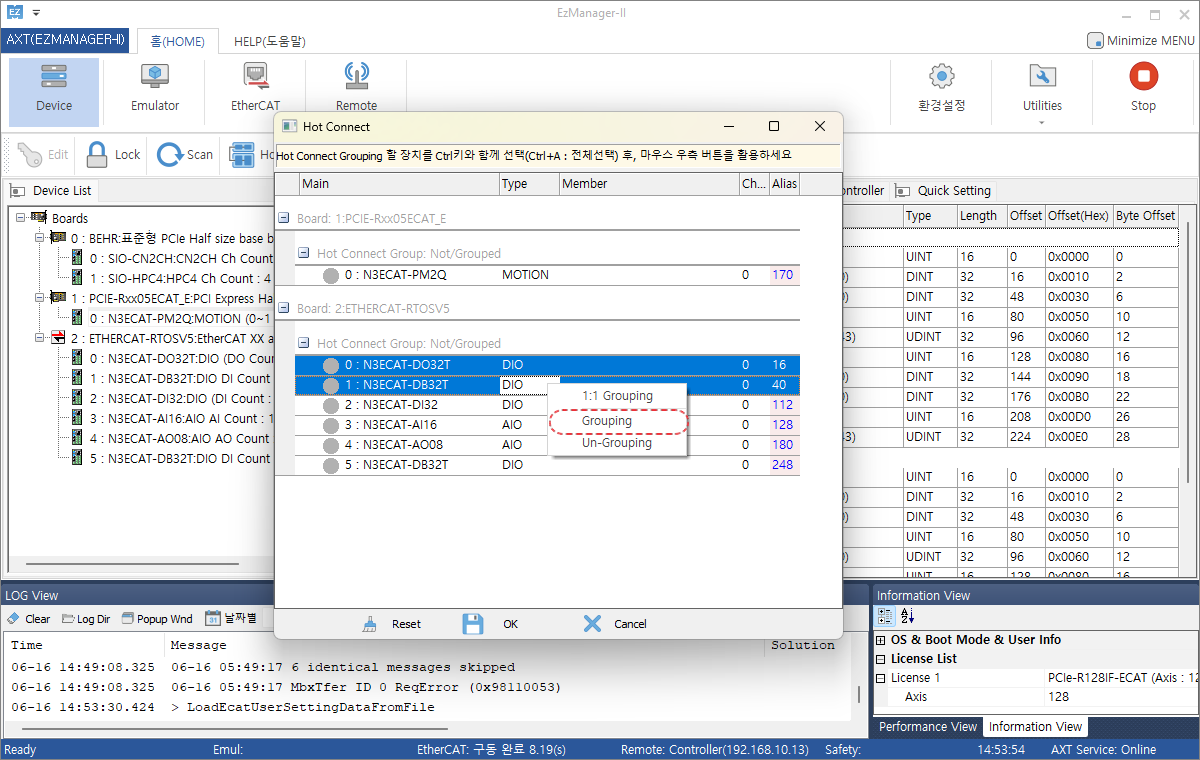Collapse the 0 : BEHR board node
1200x760 pixels.
point(39,238)
